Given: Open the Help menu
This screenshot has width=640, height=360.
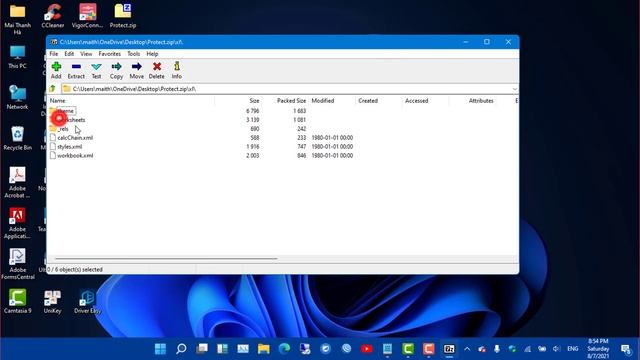Looking at the screenshot, I should (152, 53).
